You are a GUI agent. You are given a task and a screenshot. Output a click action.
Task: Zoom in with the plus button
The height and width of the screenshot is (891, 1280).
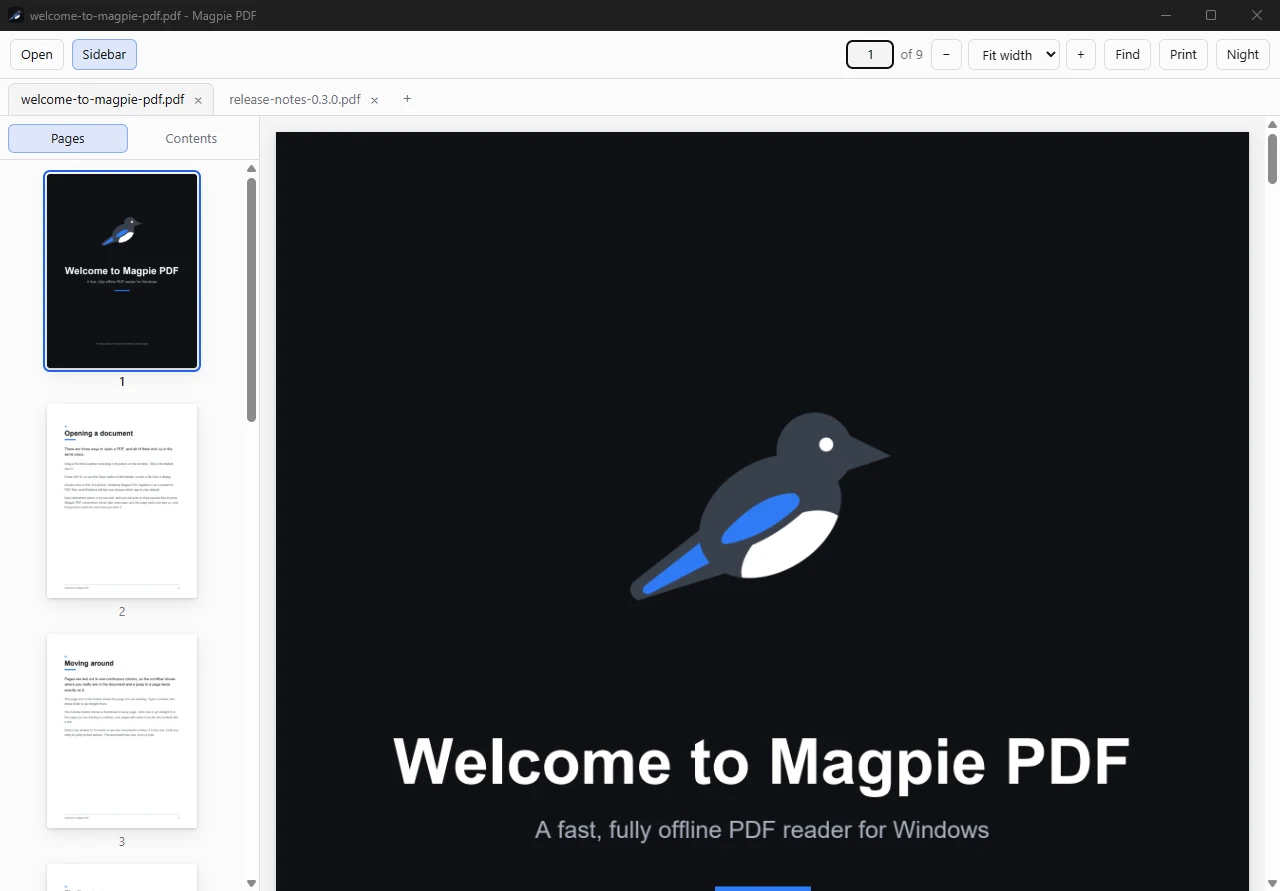pyautogui.click(x=1081, y=55)
